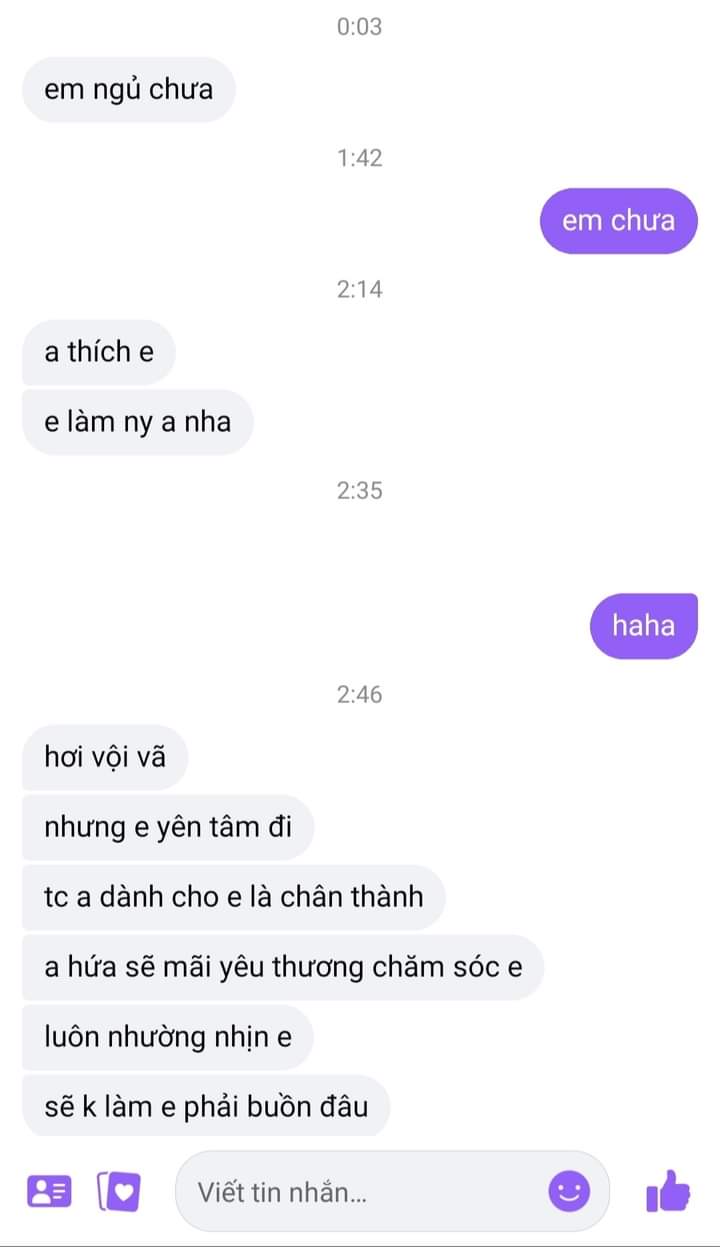Select the "e làm ny a nha" message
Screen dimensions: 720x1247
pos(138,422)
